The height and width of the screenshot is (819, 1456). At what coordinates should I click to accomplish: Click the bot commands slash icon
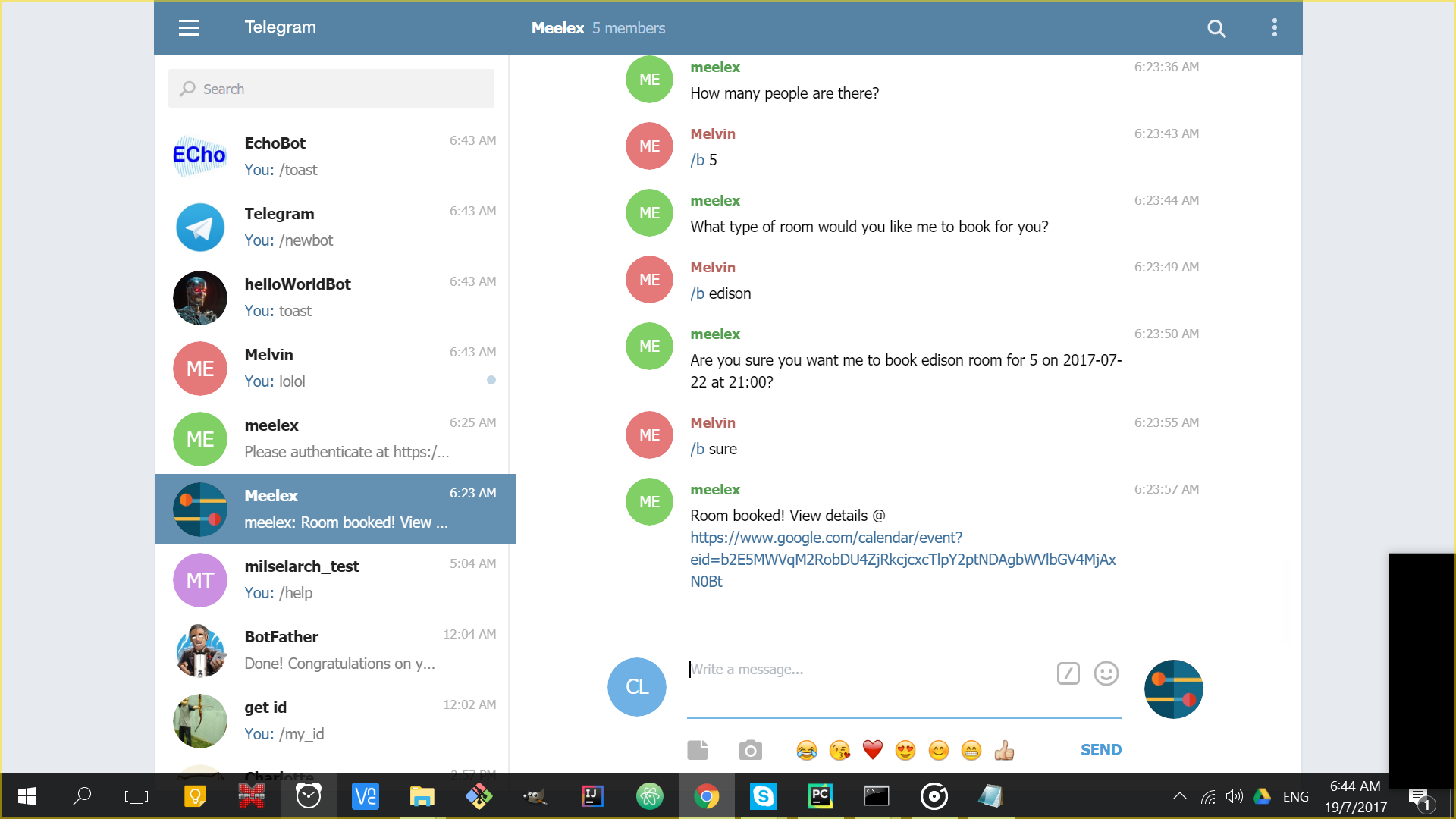[x=1068, y=673]
